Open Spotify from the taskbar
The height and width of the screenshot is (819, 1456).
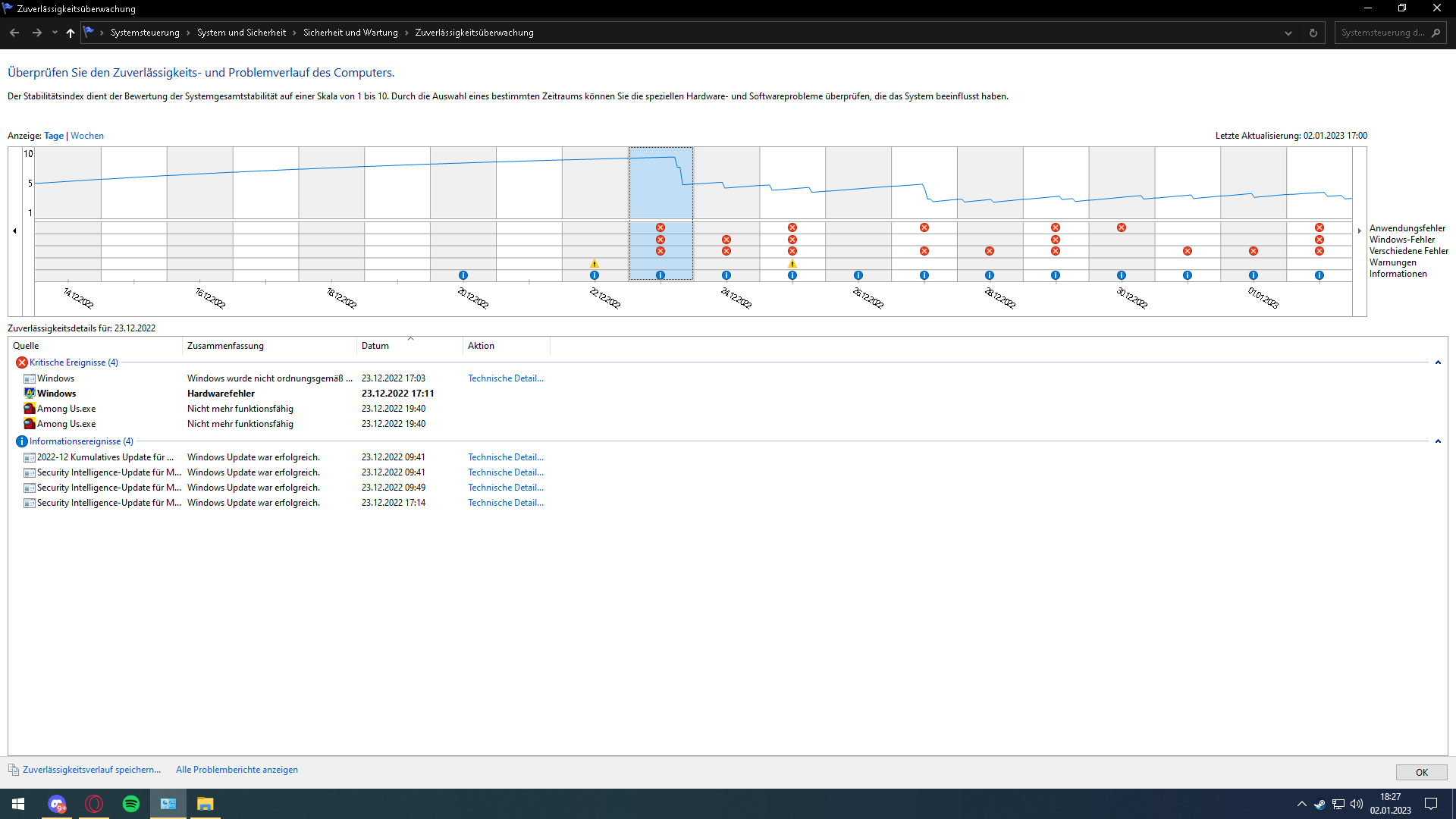tap(131, 804)
